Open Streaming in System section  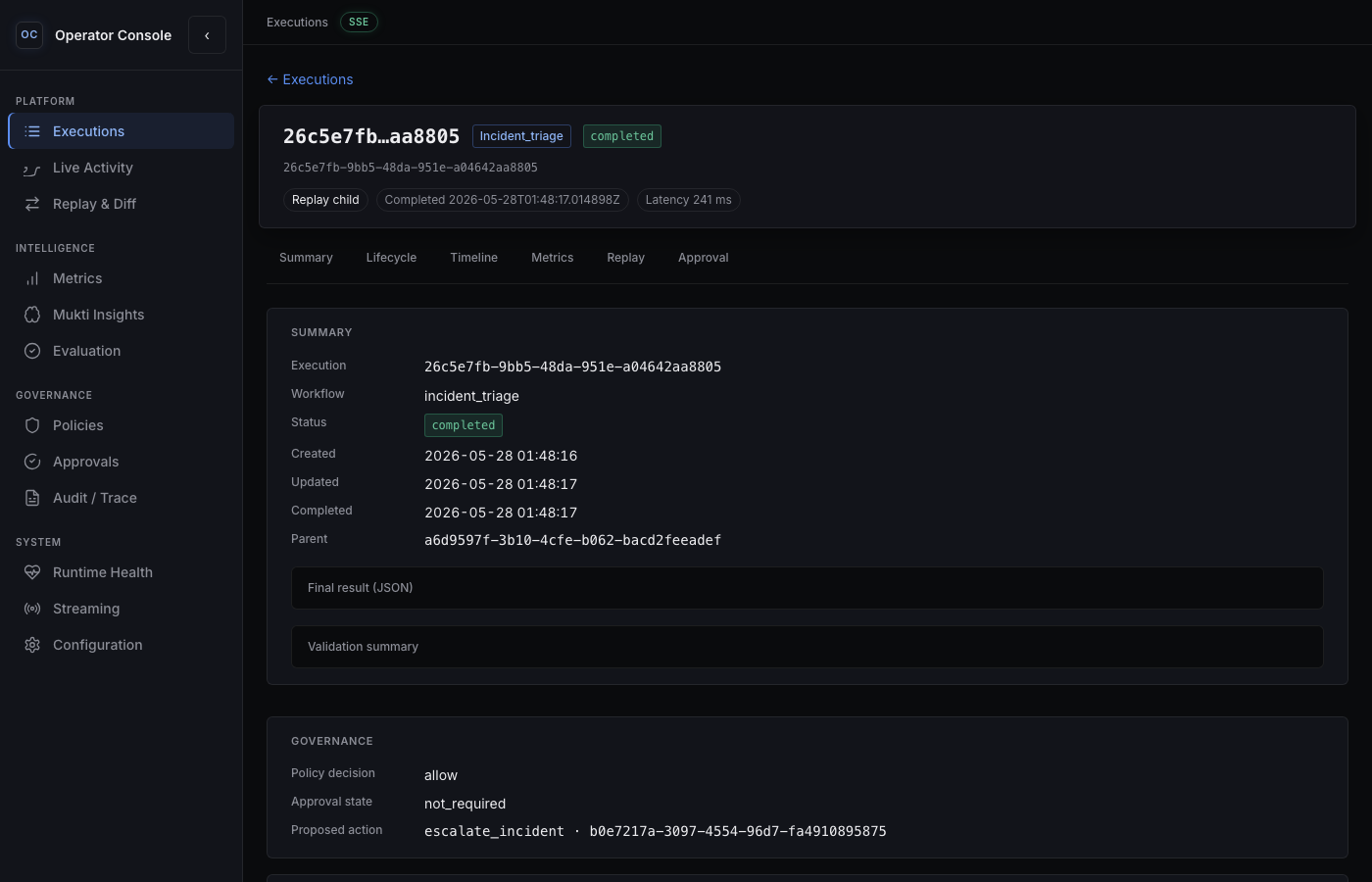tap(121, 609)
